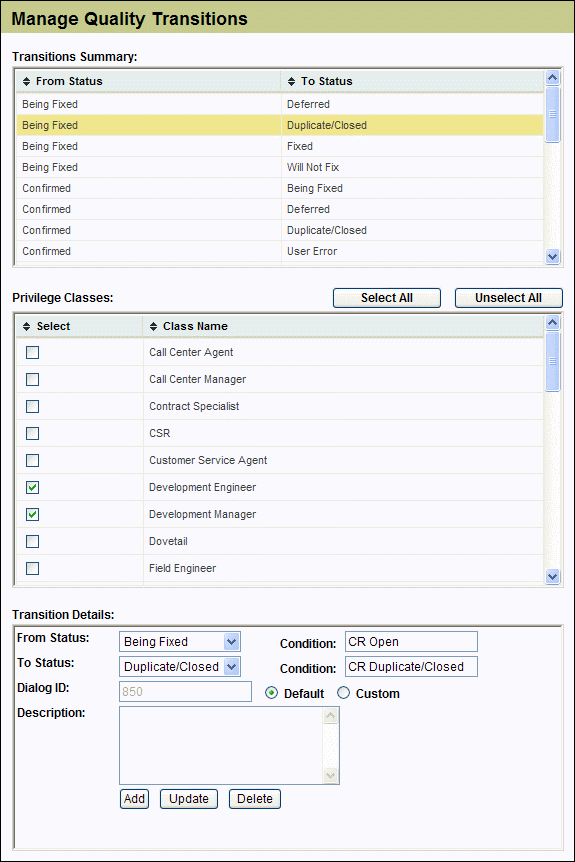Click the Unselect All button
Viewport: 575px width, 862px height.
[508, 298]
